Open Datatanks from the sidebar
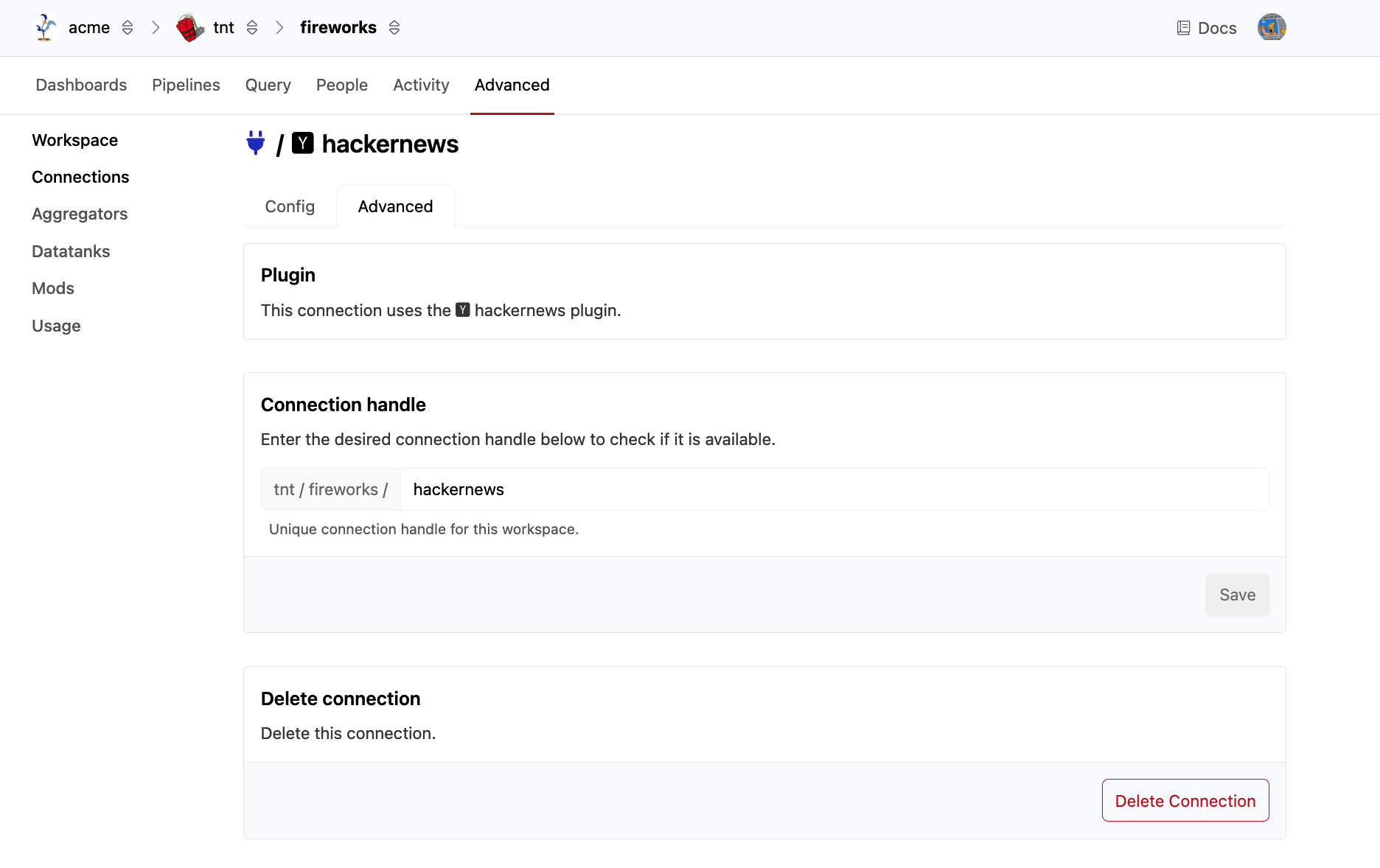 point(71,251)
